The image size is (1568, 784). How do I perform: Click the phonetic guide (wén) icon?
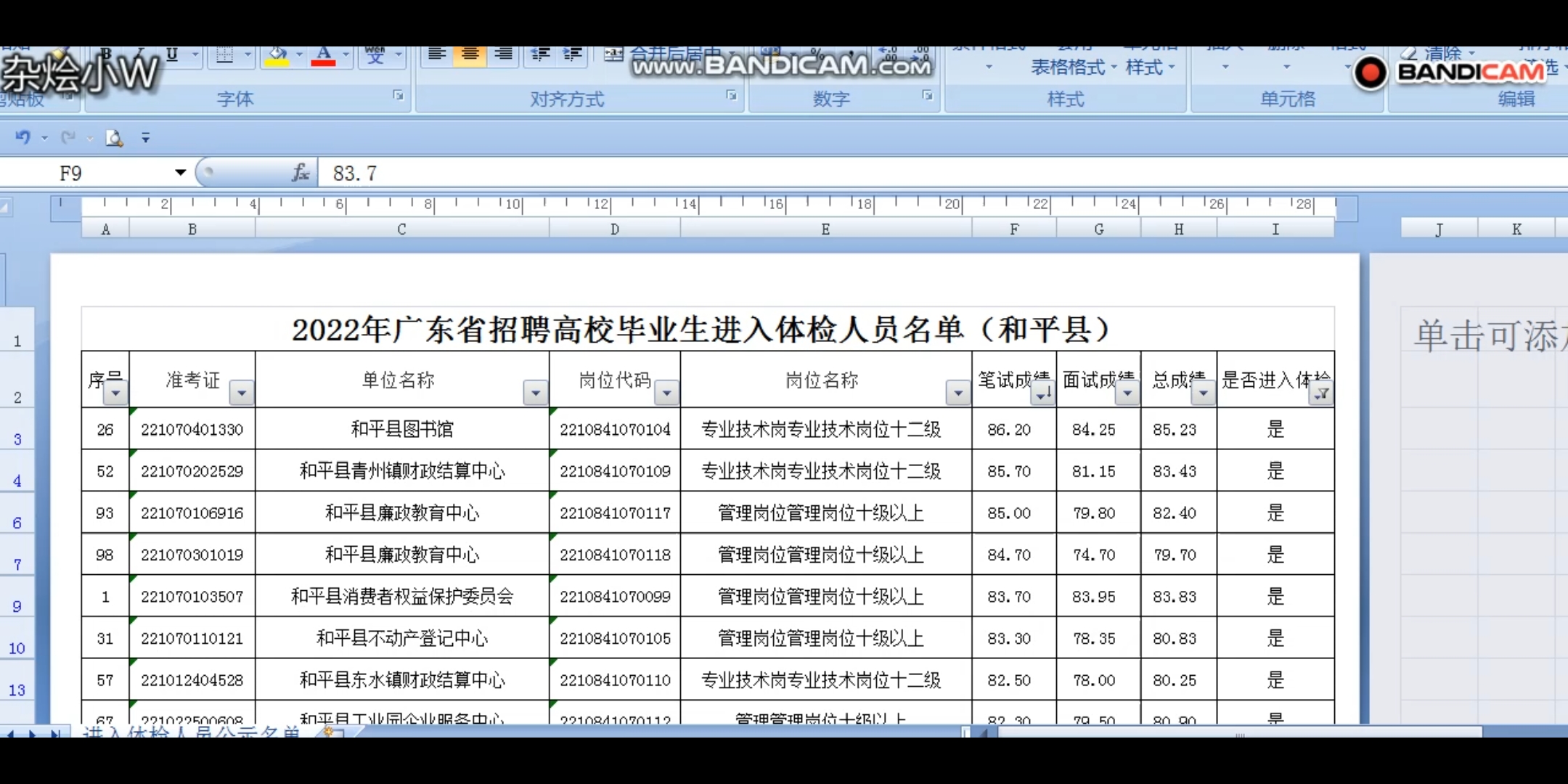[x=375, y=55]
